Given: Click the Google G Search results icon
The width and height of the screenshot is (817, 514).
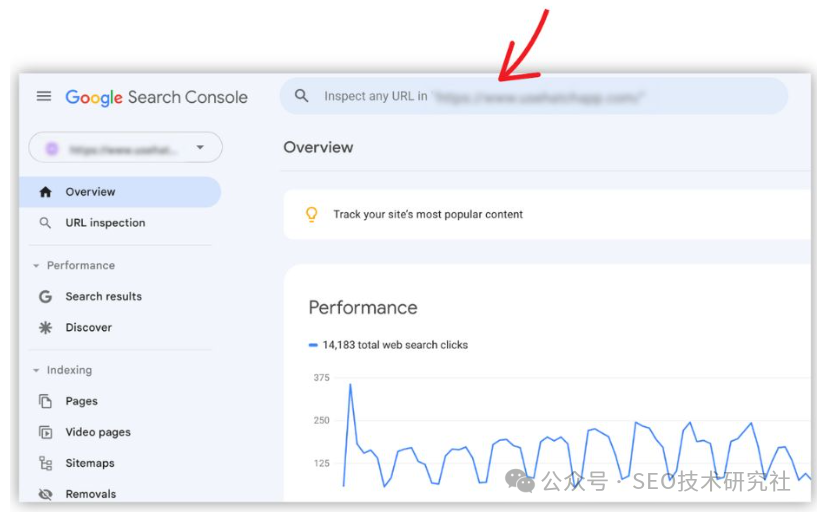Looking at the screenshot, I should click(x=45, y=297).
